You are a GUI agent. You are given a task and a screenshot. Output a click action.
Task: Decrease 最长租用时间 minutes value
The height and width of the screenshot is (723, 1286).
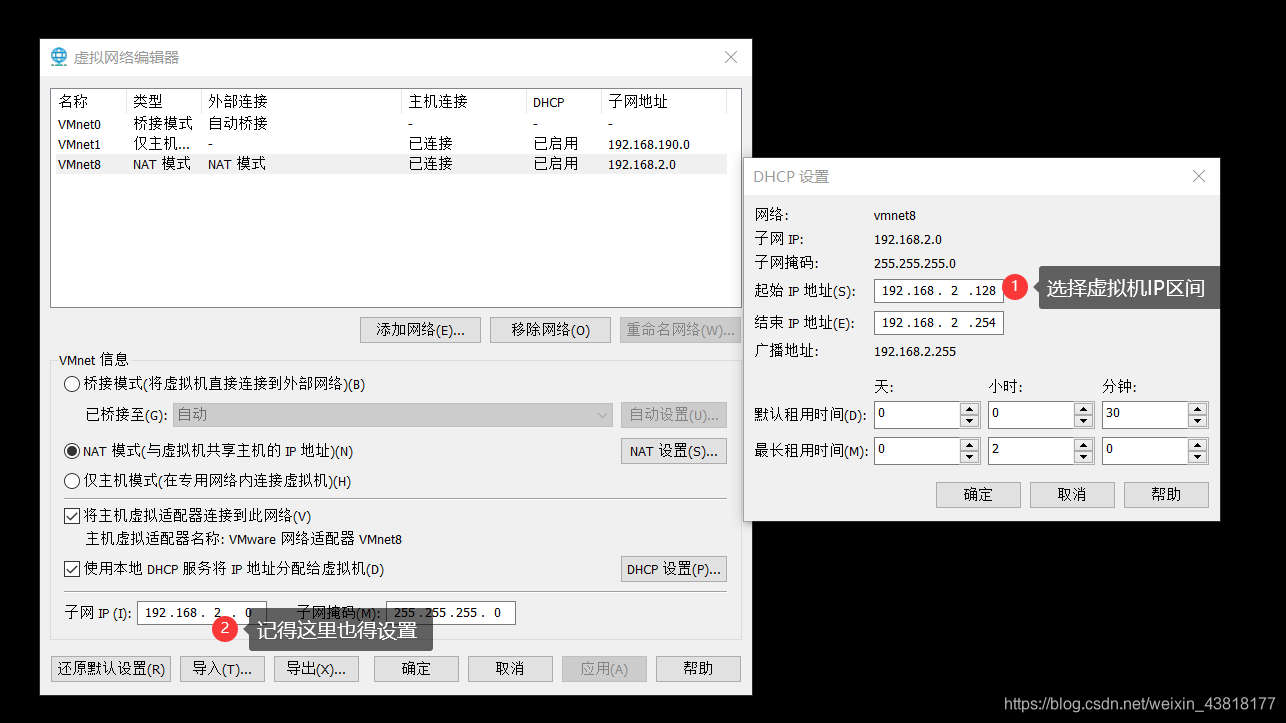pyautogui.click(x=1197, y=457)
